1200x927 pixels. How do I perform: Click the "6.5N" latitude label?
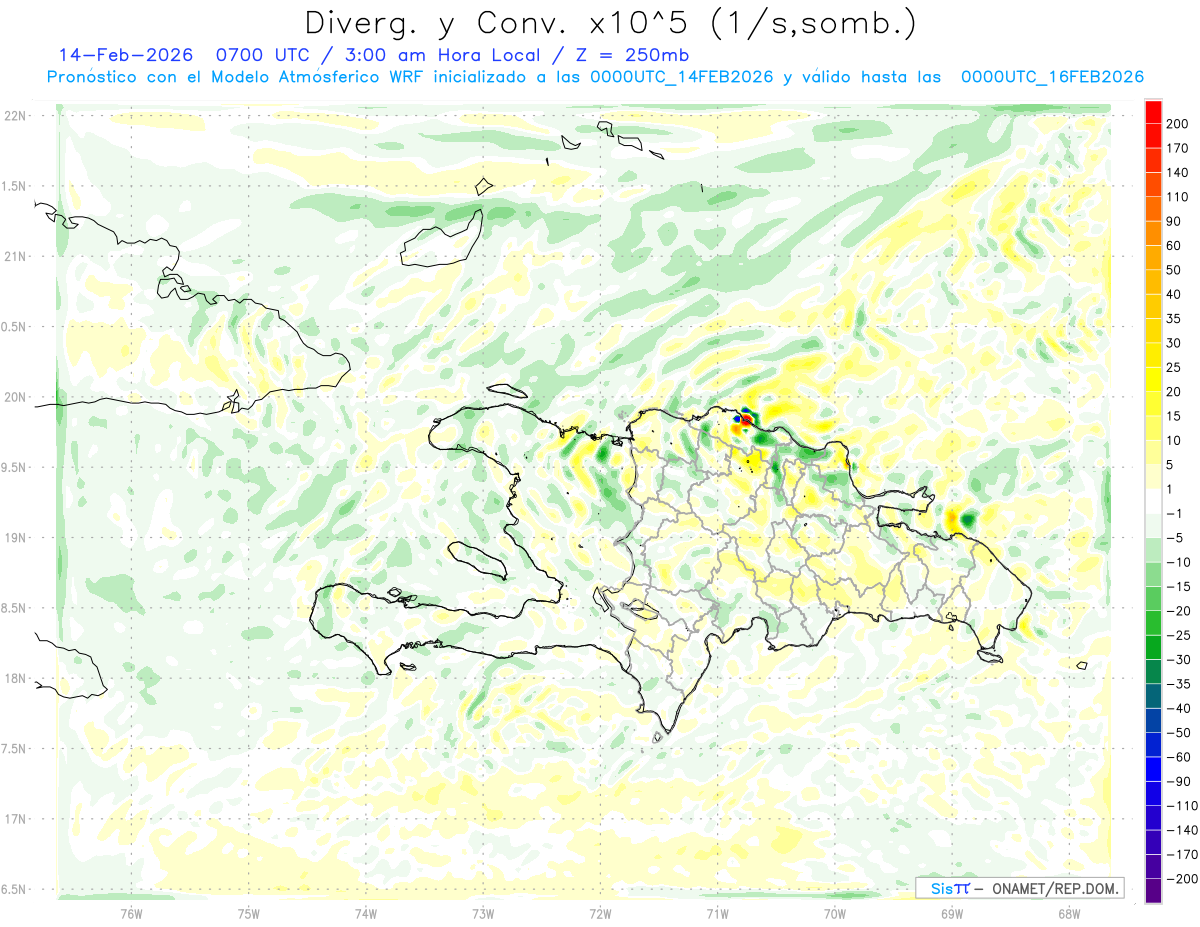15,889
